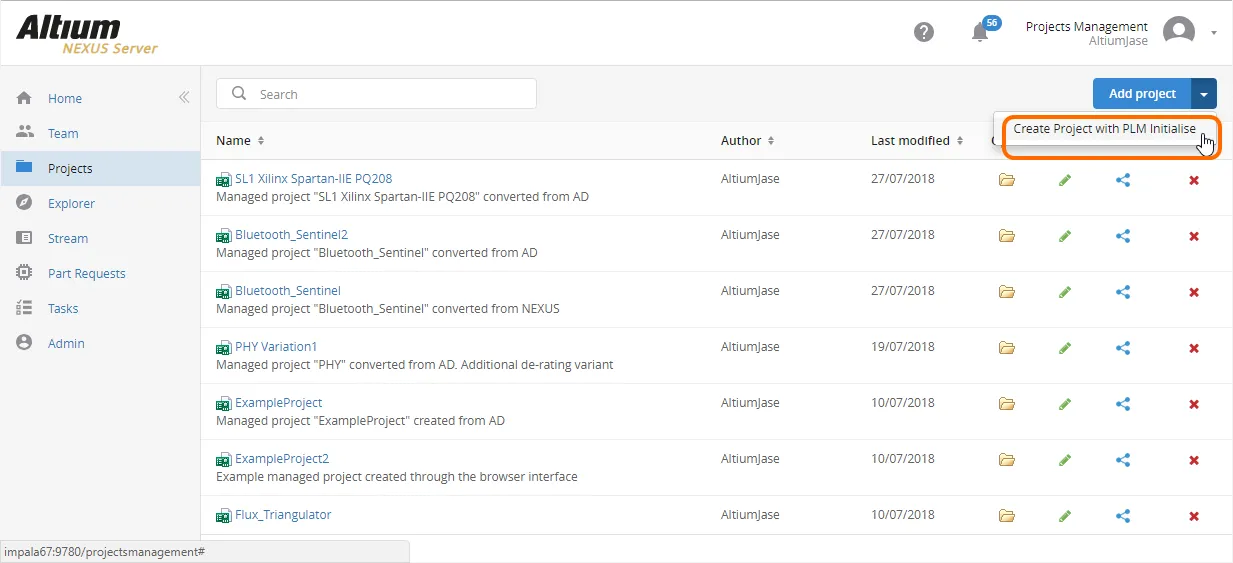Share the ExampleProject project
1233x563 pixels.
[x=1123, y=404]
